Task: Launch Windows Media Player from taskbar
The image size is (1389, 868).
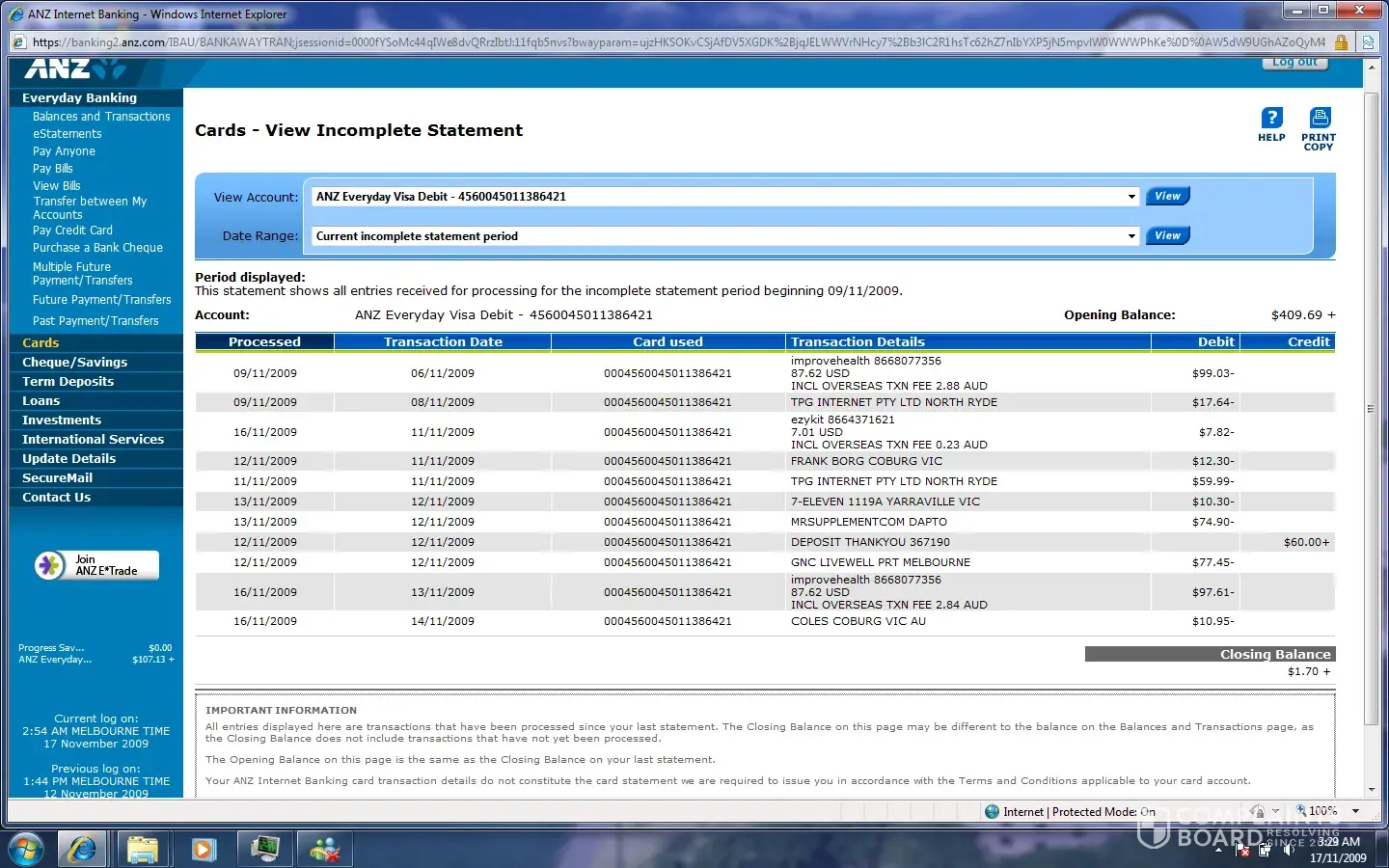Action: pos(204,849)
